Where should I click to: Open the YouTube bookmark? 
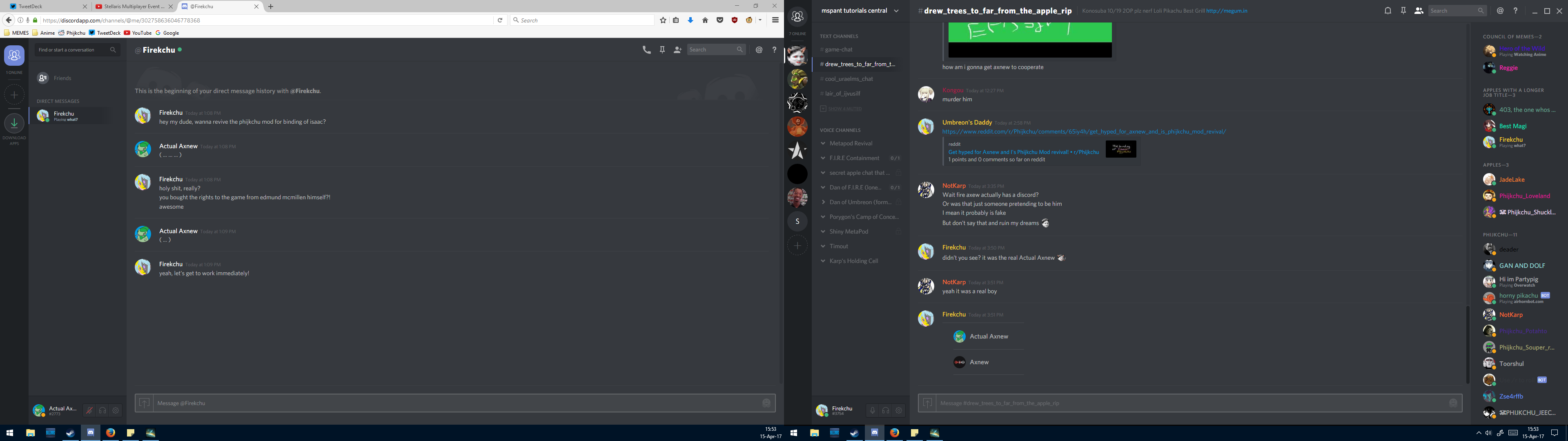[138, 33]
